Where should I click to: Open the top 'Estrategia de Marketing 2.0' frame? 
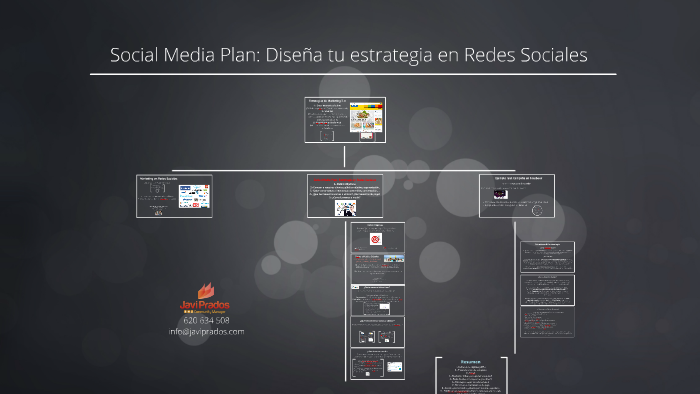[345, 120]
